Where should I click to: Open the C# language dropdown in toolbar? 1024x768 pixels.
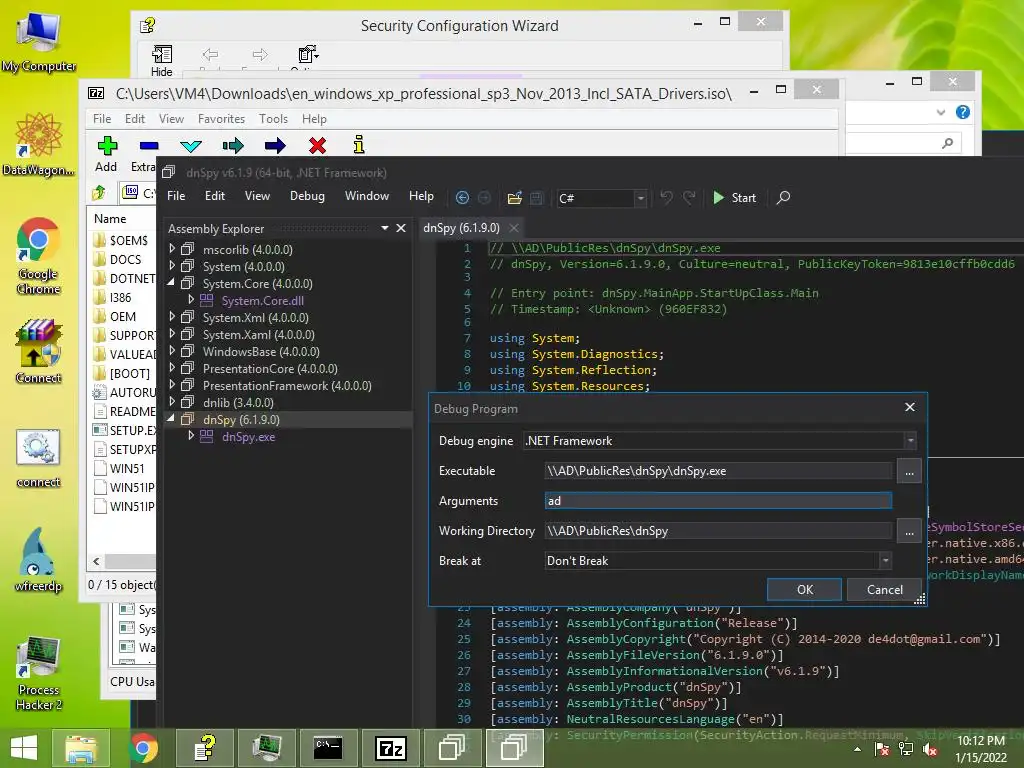(641, 198)
